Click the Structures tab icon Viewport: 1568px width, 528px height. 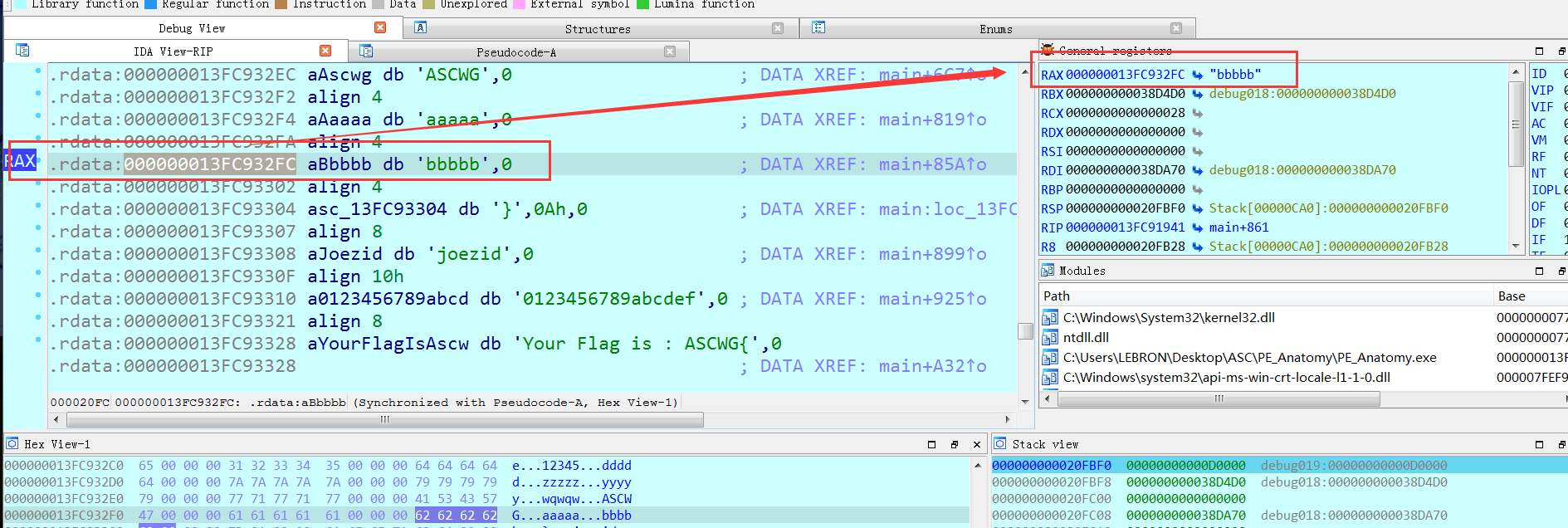pos(421,28)
